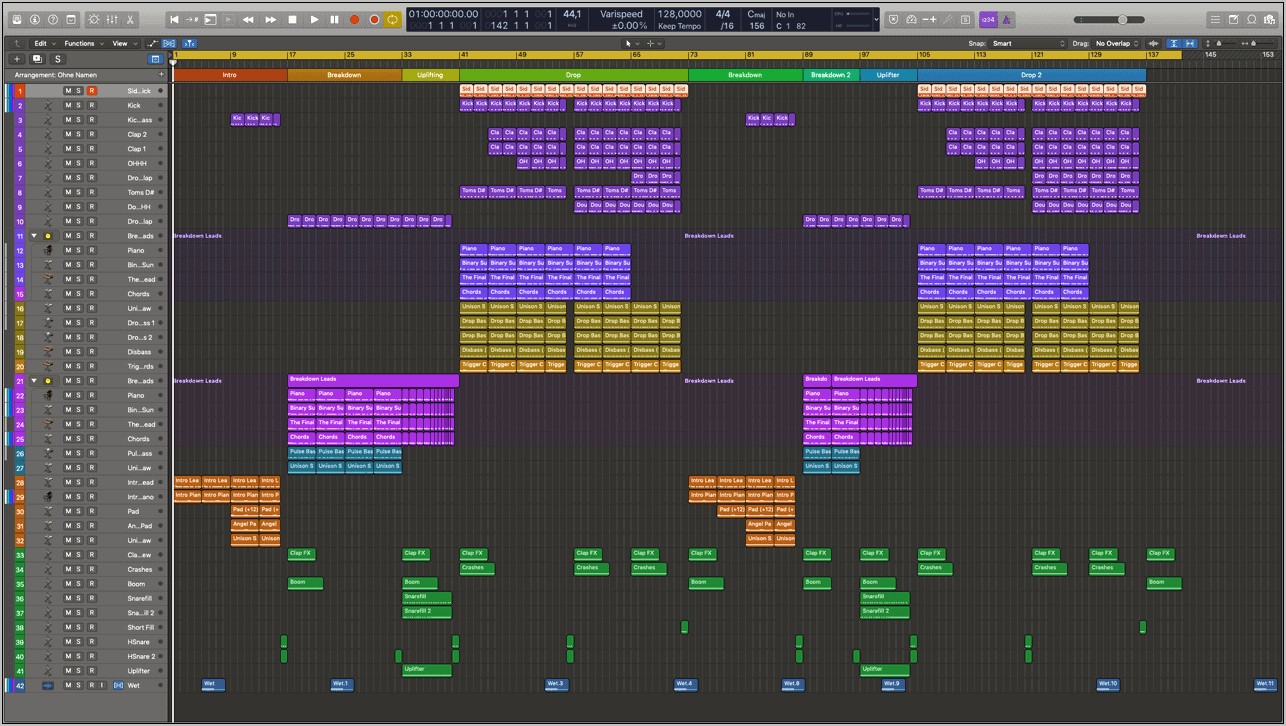Image resolution: width=1286 pixels, height=726 pixels.
Task: Open the List Editors icon
Action: click(x=1215, y=19)
